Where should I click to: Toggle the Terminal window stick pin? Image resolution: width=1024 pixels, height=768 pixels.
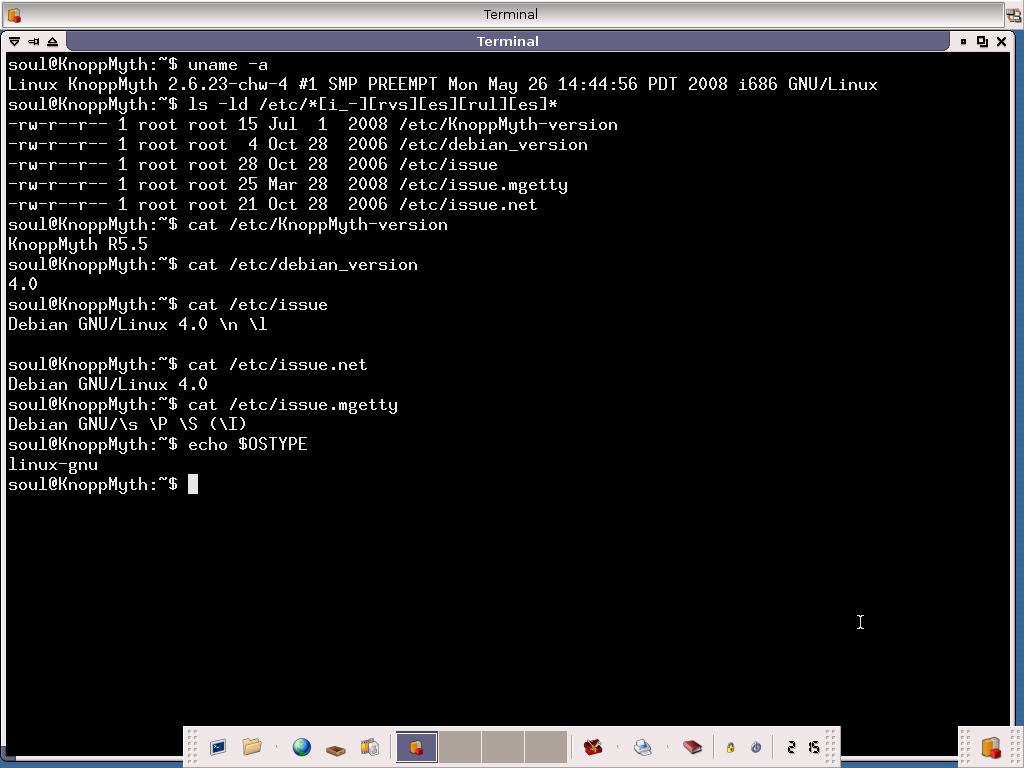coord(33,41)
